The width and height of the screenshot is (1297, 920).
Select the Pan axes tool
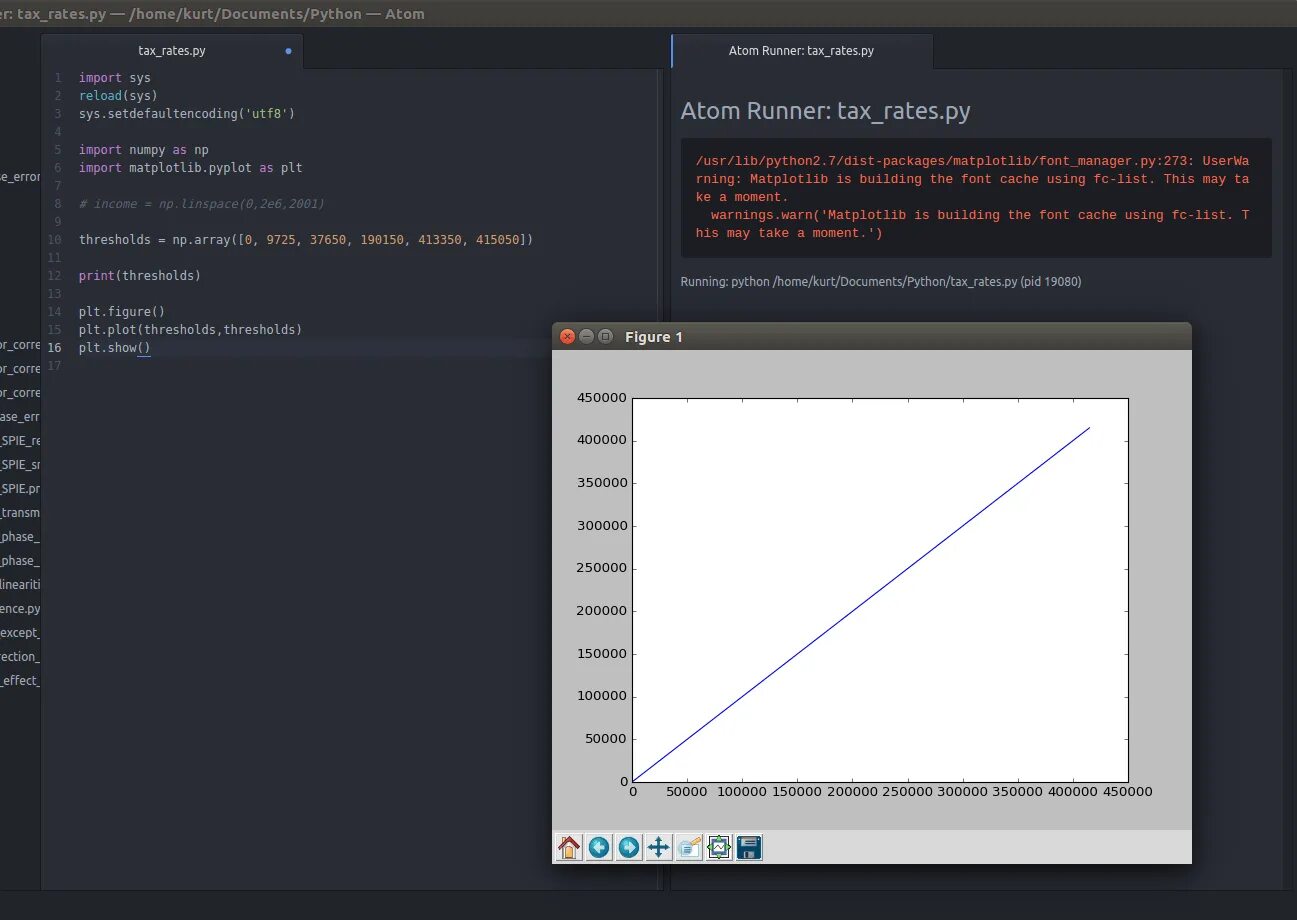coord(659,848)
